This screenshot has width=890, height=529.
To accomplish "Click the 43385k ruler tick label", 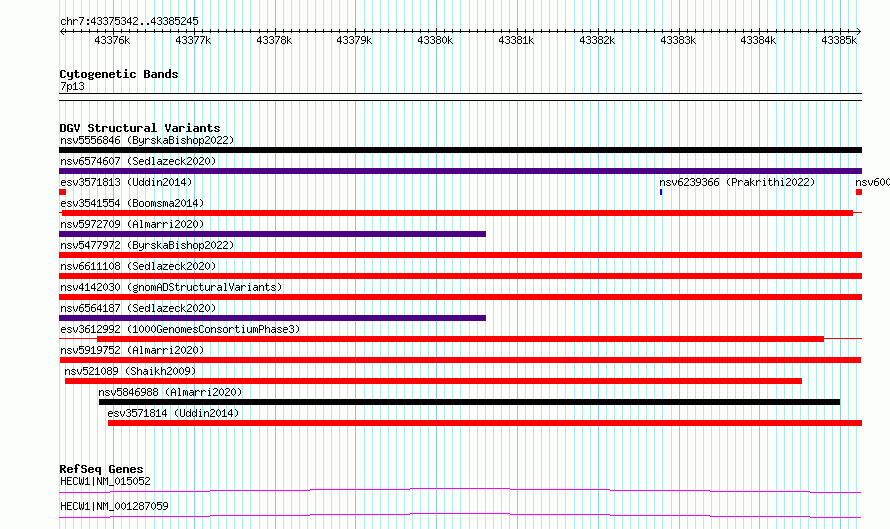I will coord(839,41).
